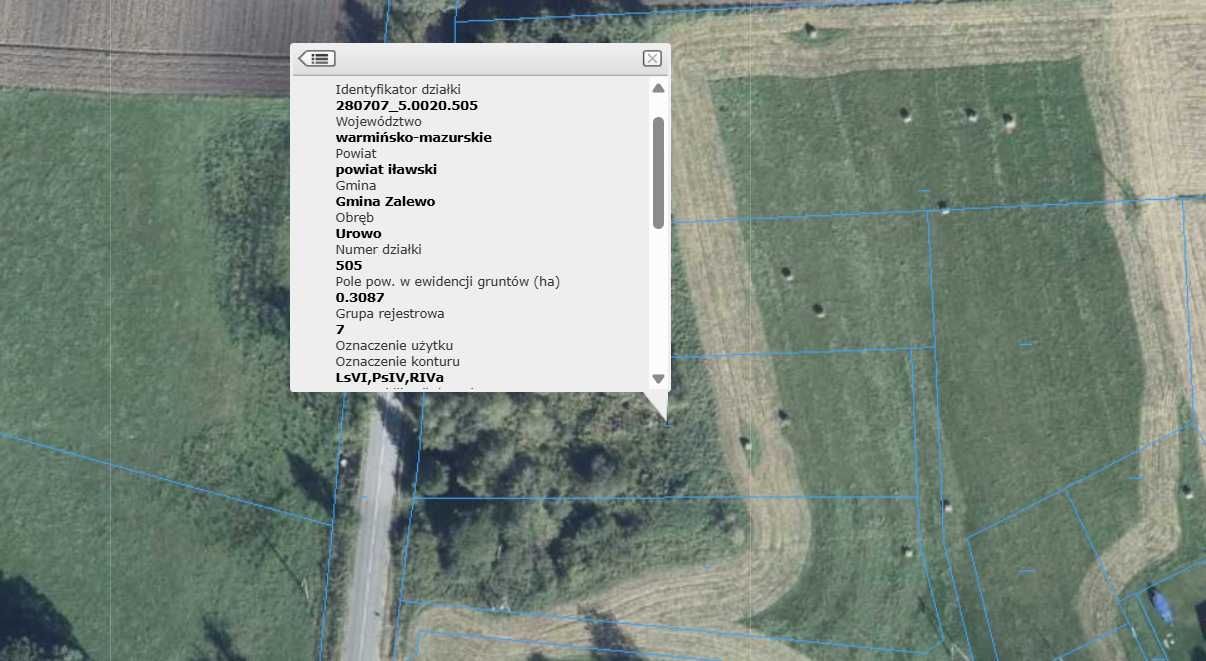Click the label Numer działki
This screenshot has height=661, width=1206.
(x=379, y=249)
